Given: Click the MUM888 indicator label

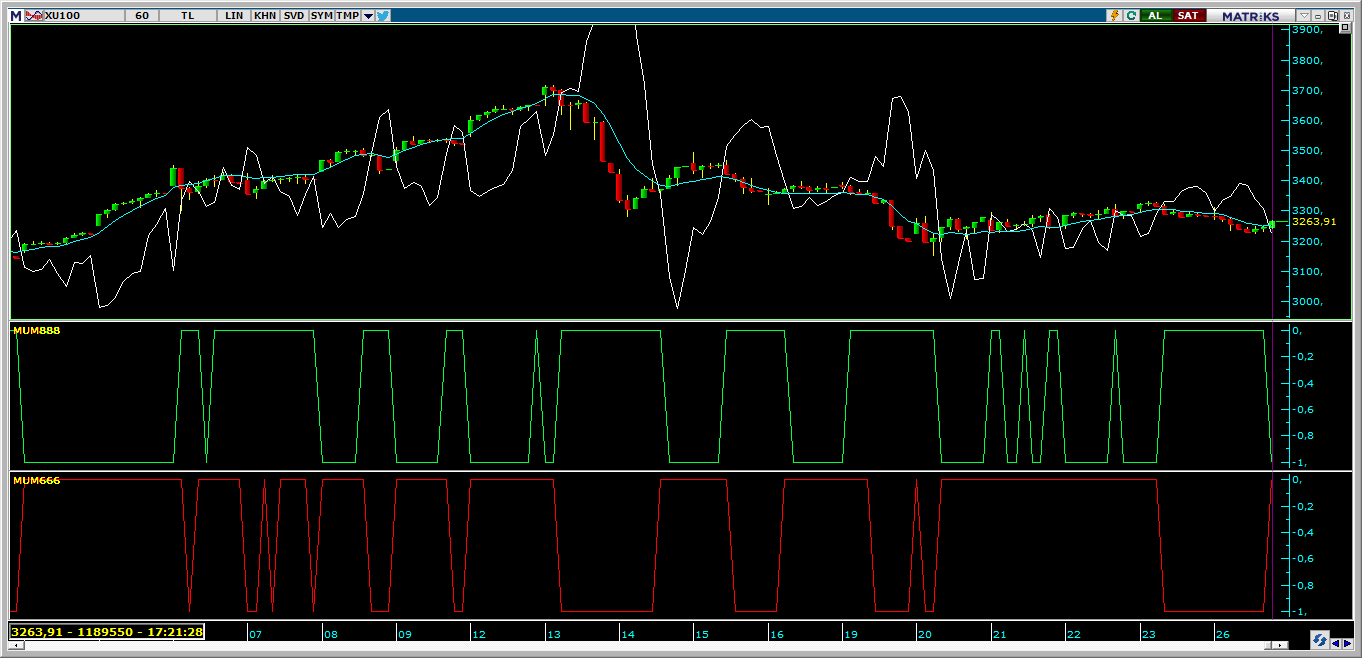Looking at the screenshot, I should click(36, 329).
